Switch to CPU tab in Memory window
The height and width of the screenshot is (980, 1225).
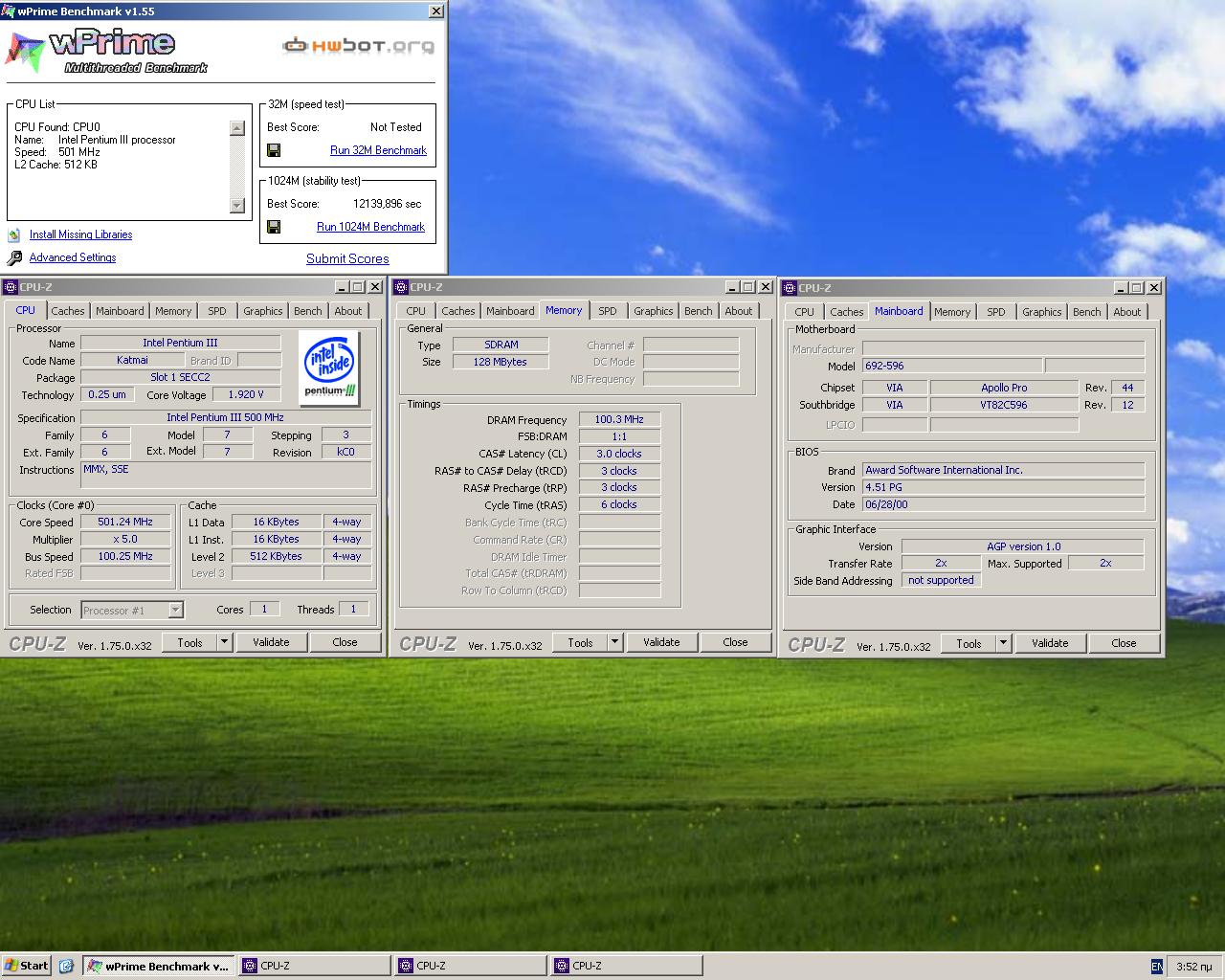pos(415,311)
